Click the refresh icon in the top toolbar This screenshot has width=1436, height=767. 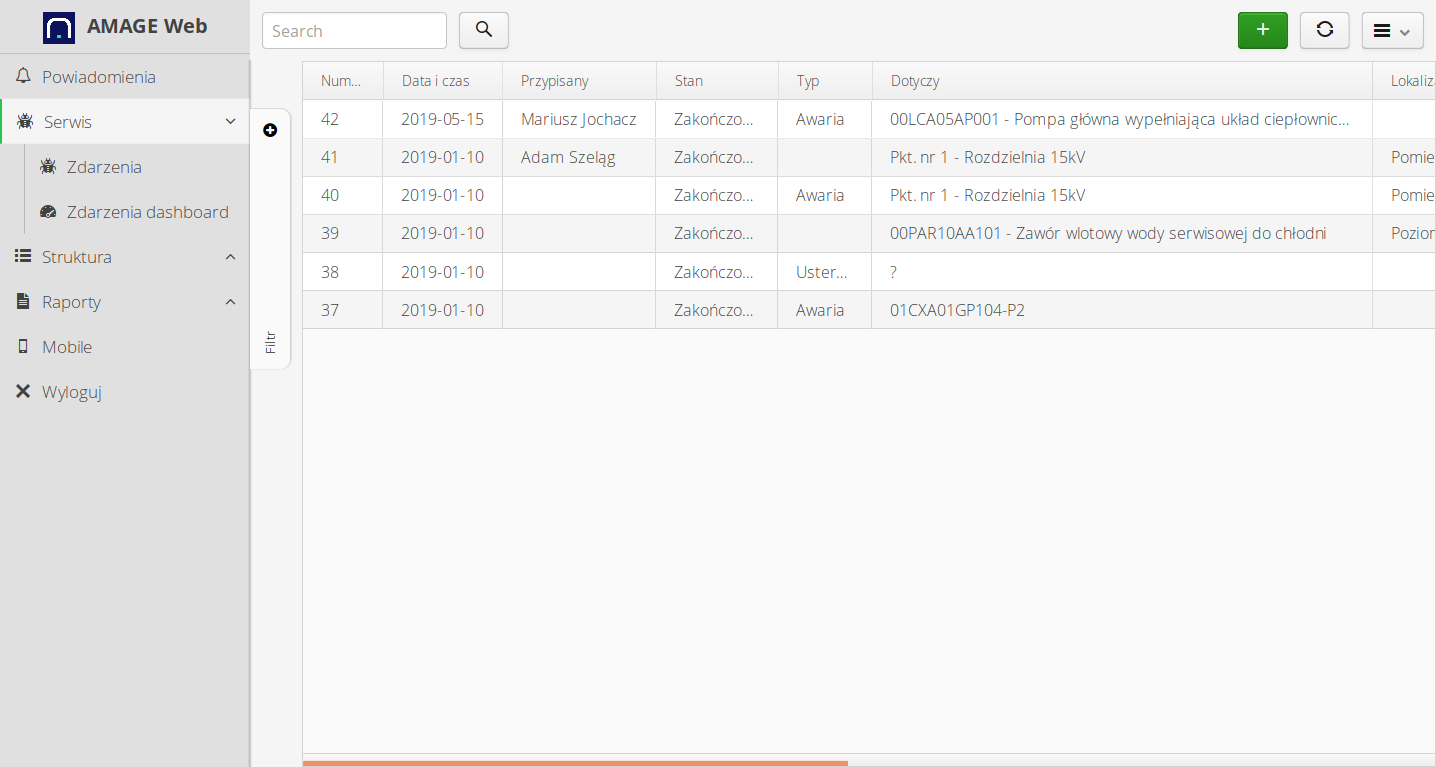1324,30
